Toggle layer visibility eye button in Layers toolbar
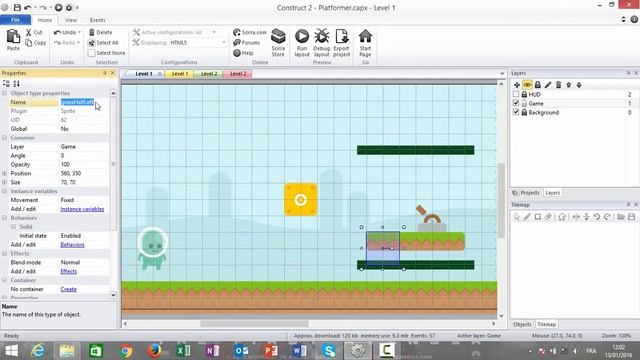The height and width of the screenshot is (360, 640). (x=527, y=85)
